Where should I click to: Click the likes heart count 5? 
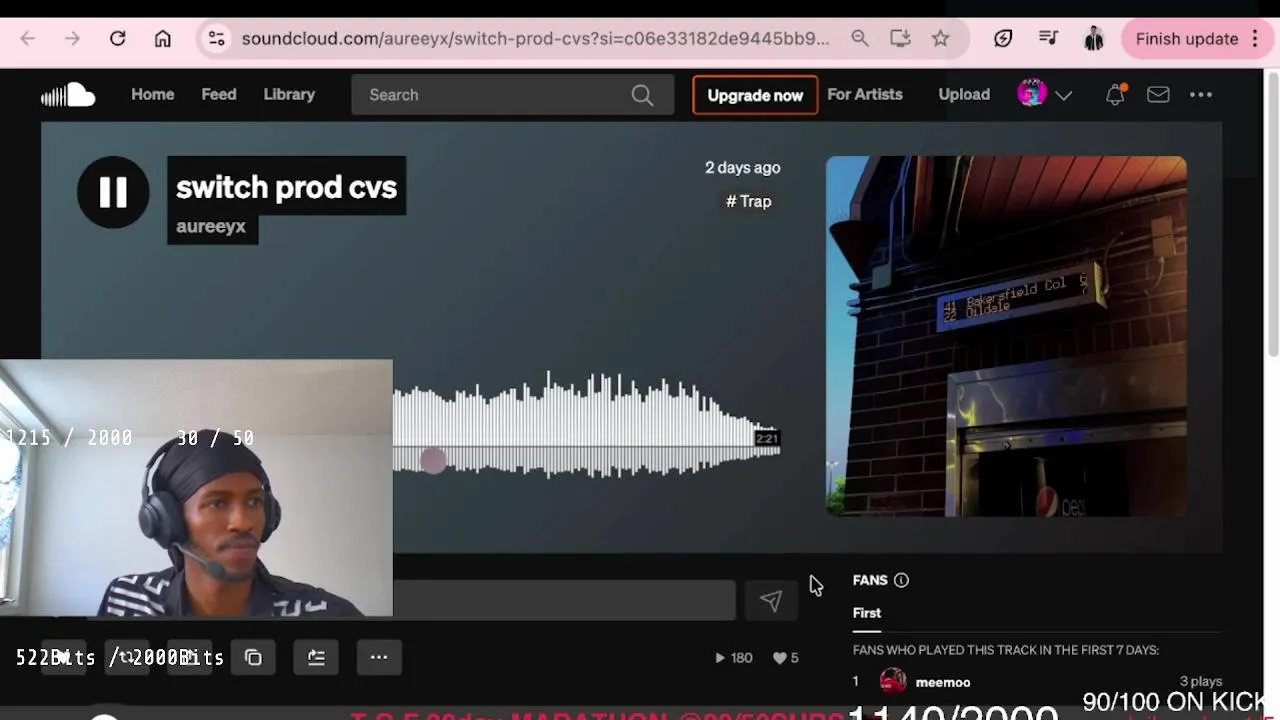(786, 658)
